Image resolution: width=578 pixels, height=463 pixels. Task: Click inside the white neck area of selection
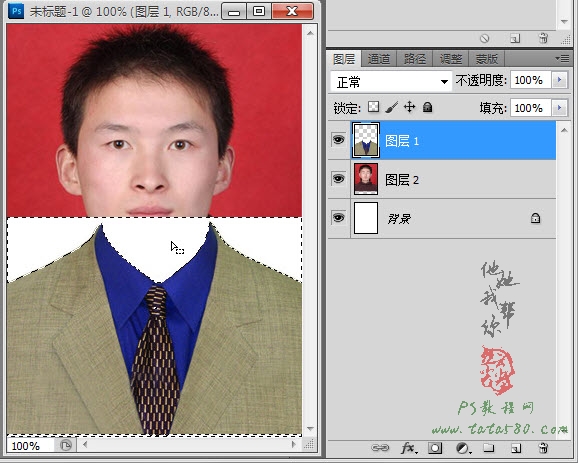[157, 251]
